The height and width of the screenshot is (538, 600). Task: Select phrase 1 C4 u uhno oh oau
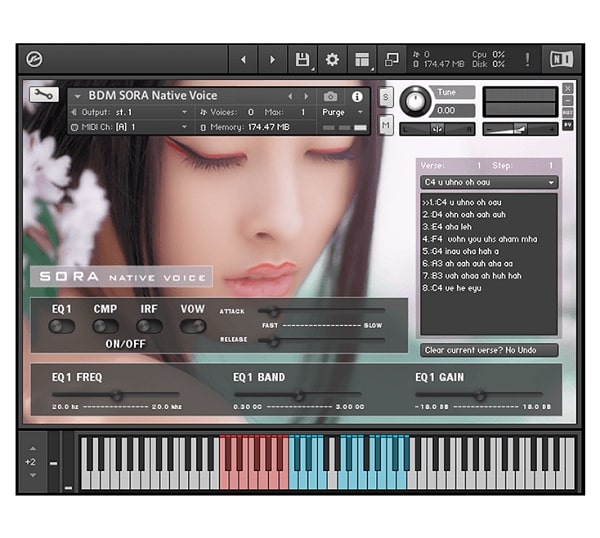[461, 202]
